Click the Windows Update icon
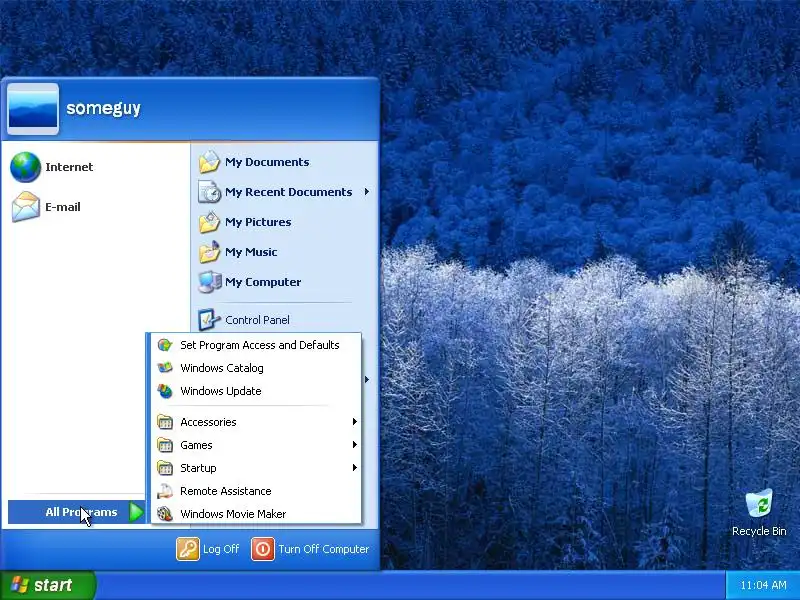The height and width of the screenshot is (600, 800). tap(165, 391)
